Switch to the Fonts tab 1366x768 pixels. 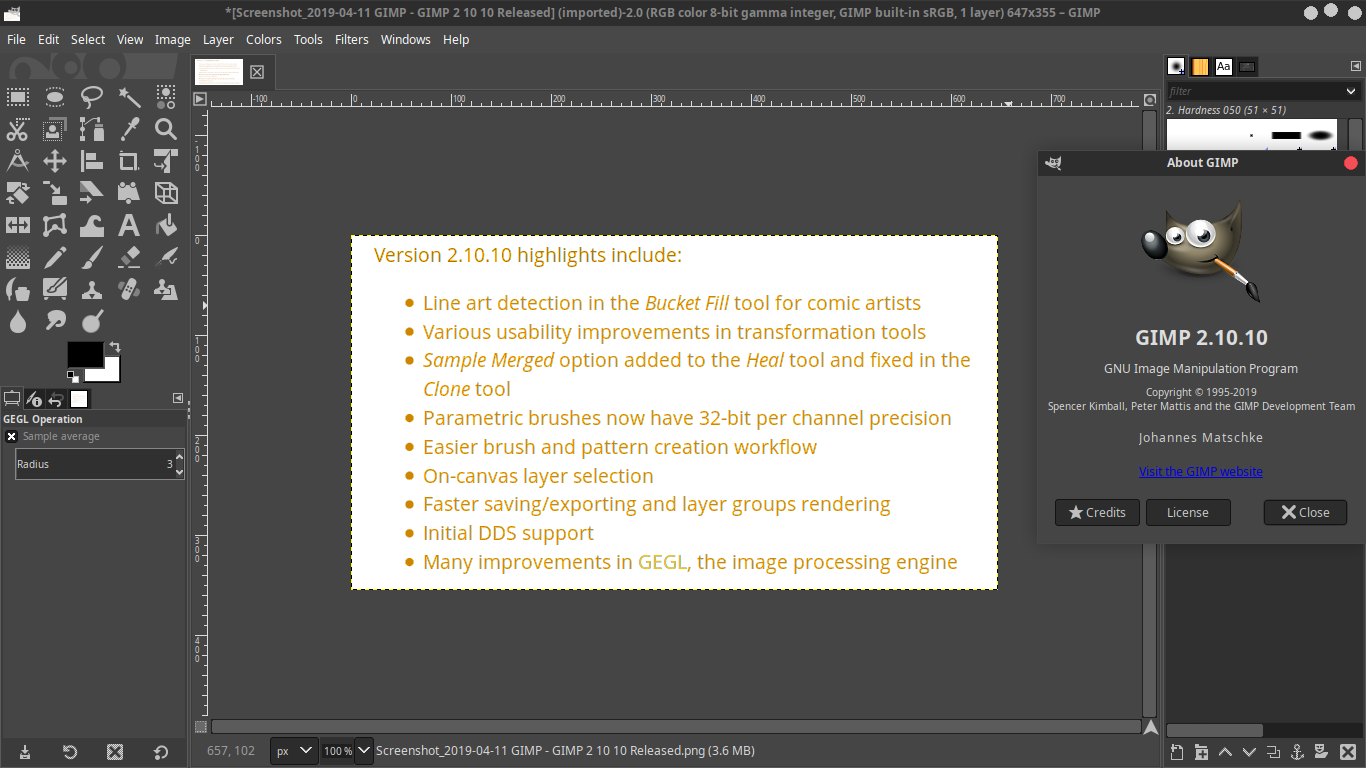1223,67
